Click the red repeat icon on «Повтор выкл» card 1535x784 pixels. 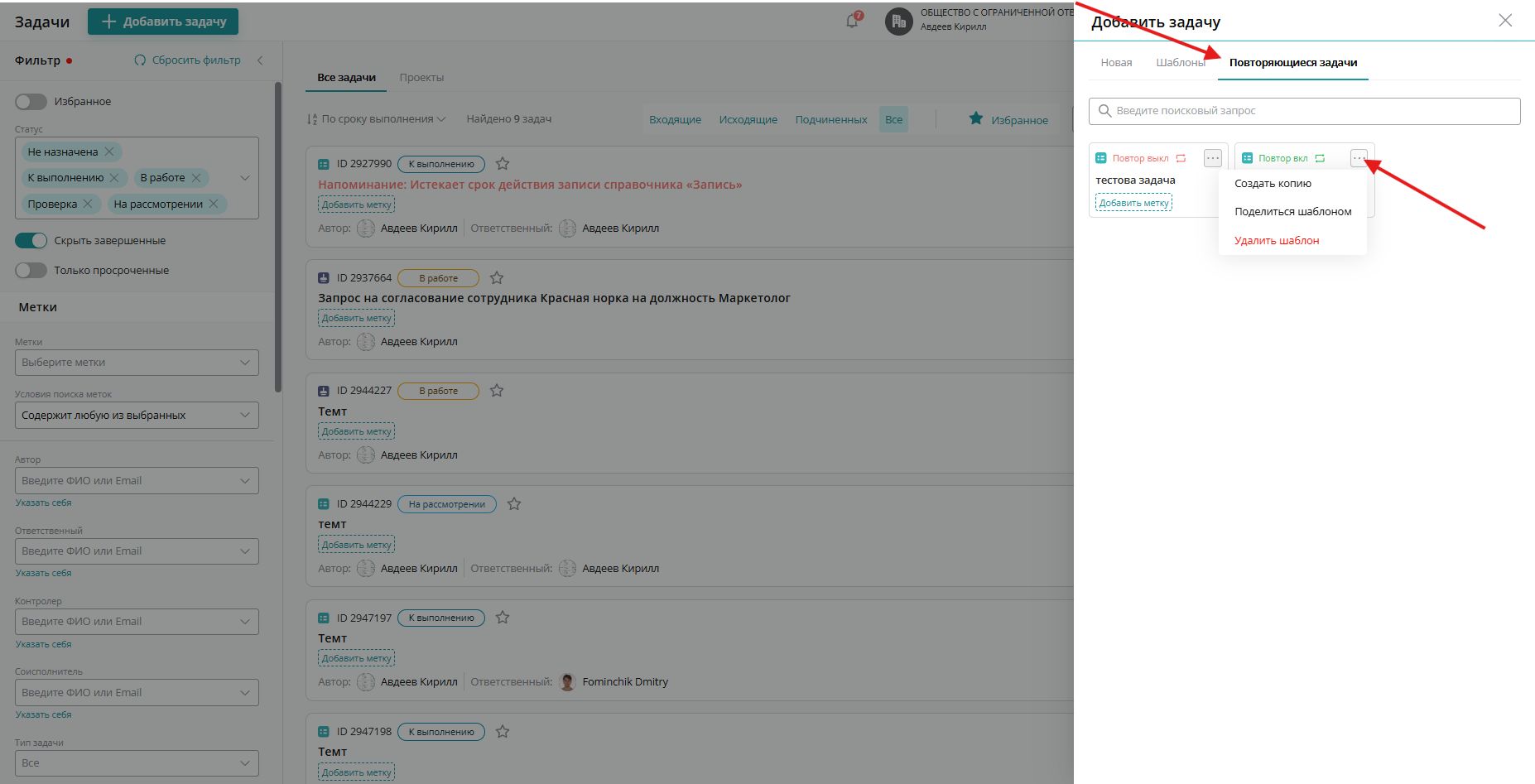[1181, 158]
